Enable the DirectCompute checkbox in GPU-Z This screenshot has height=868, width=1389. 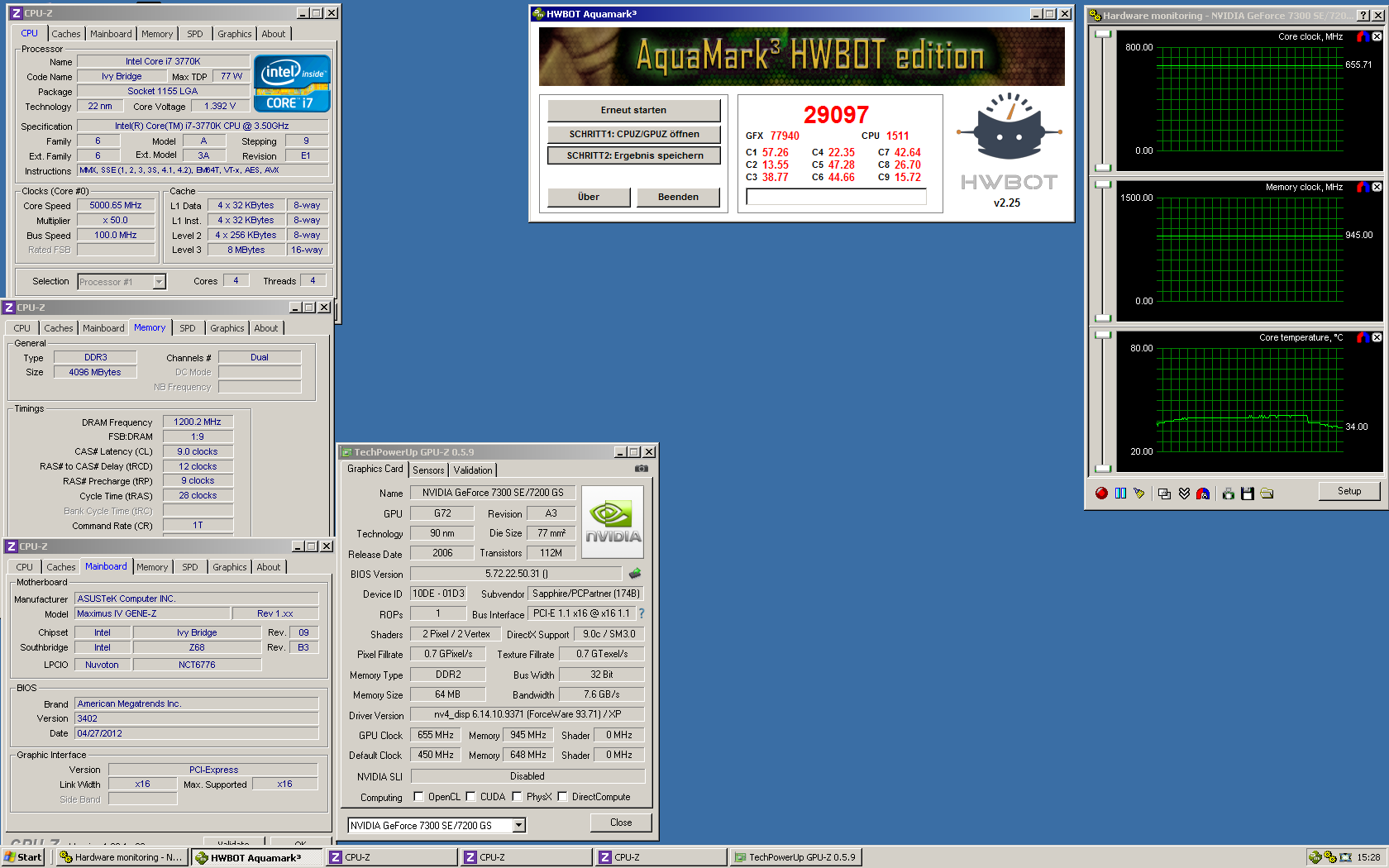(x=563, y=797)
